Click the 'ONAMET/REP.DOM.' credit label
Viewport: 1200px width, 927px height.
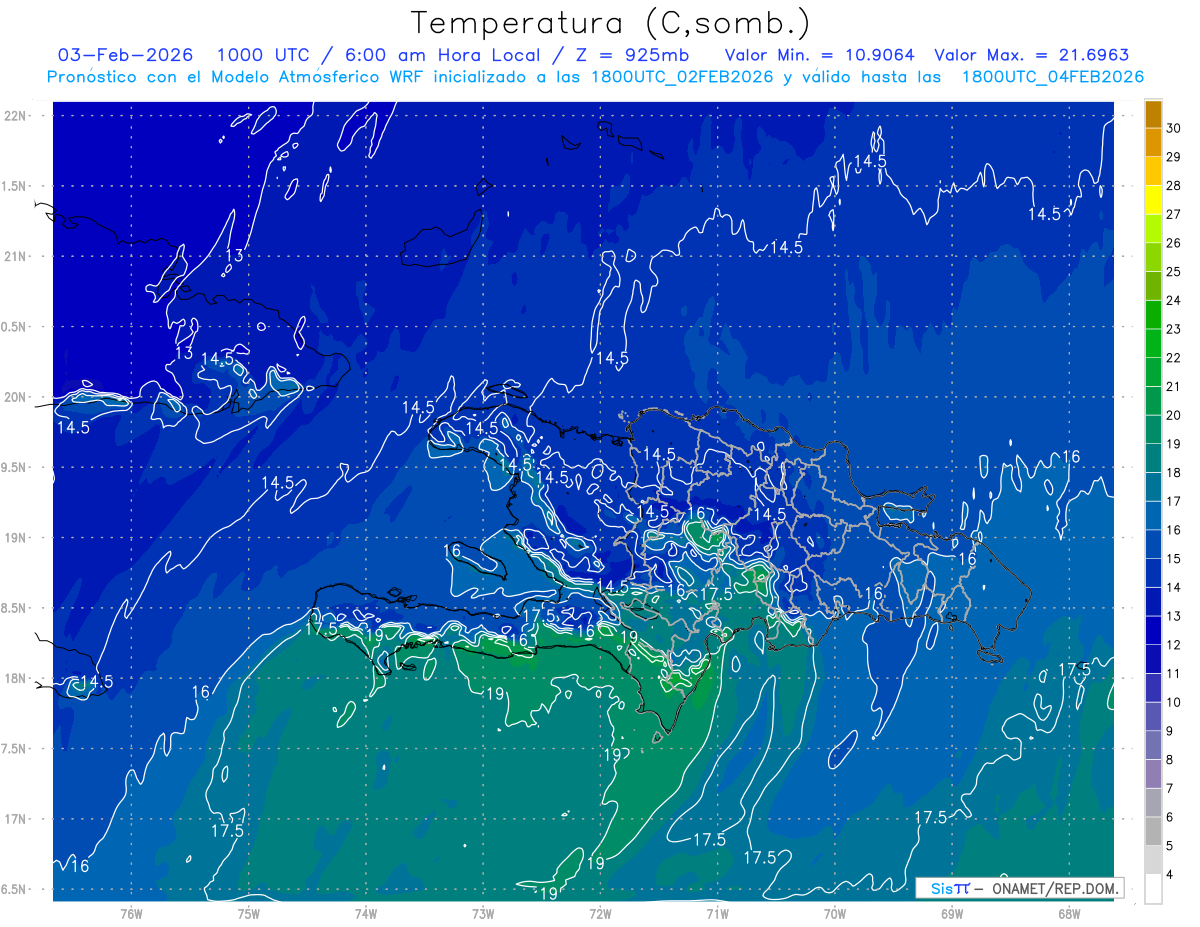(x=1056, y=888)
